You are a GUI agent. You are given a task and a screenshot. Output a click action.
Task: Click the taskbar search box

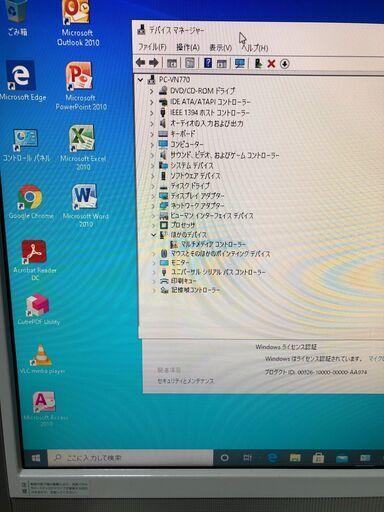[130, 458]
